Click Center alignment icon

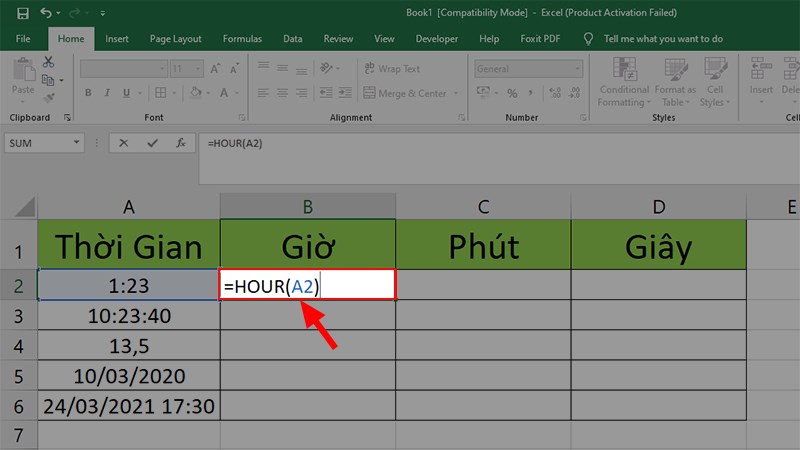282,93
